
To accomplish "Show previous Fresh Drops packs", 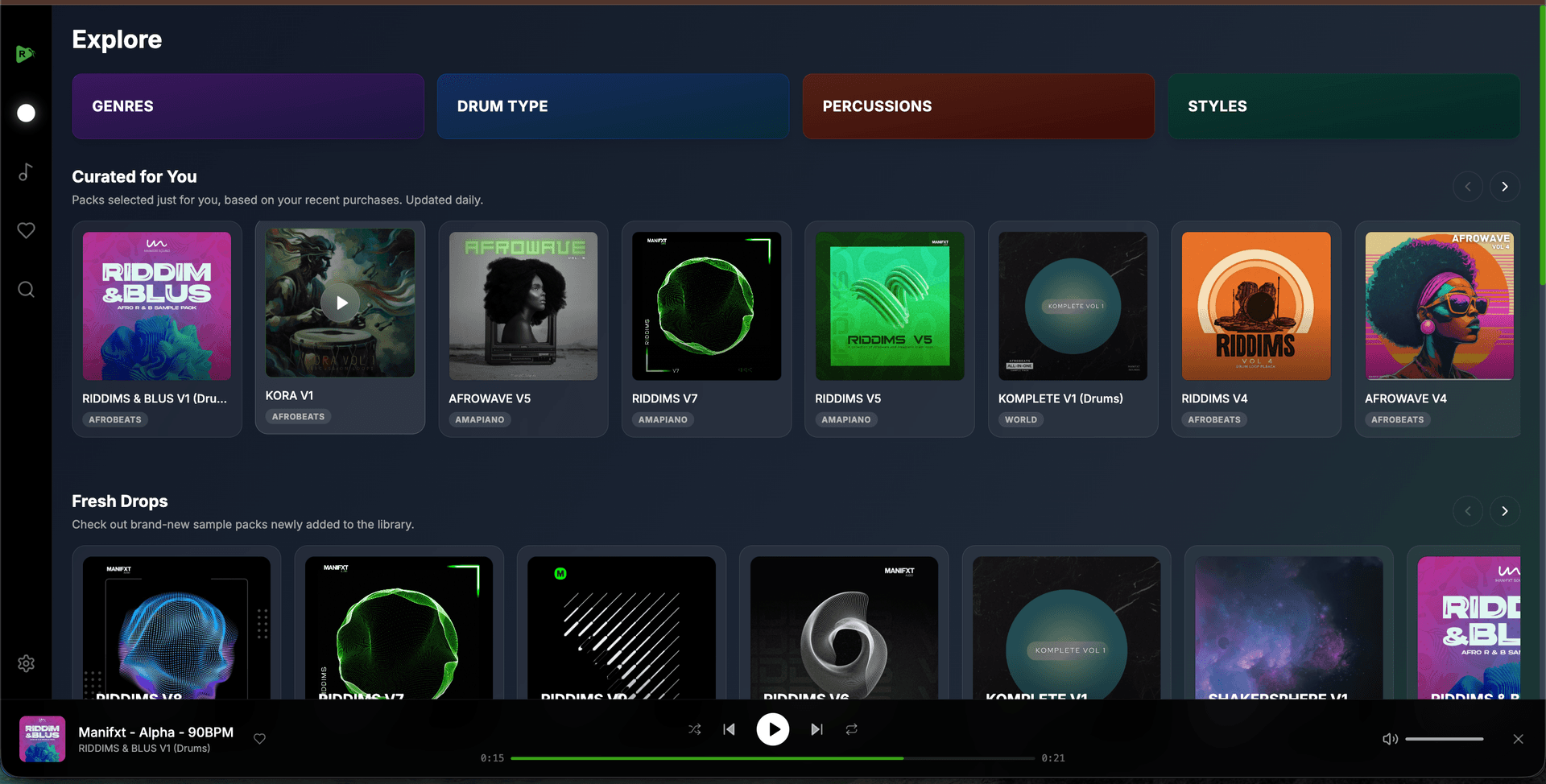I will (x=1468, y=511).
